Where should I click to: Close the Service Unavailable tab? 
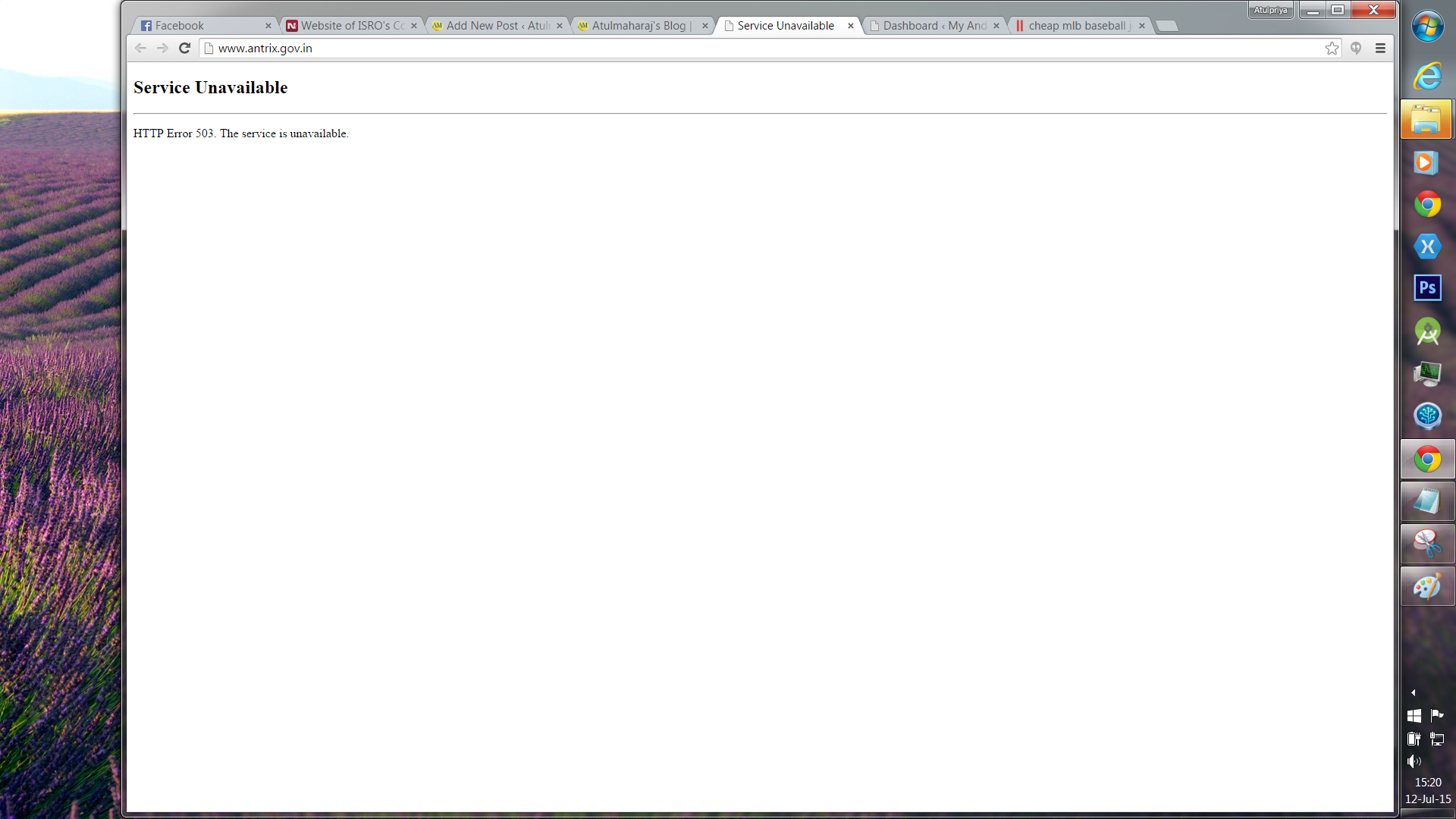(x=850, y=26)
